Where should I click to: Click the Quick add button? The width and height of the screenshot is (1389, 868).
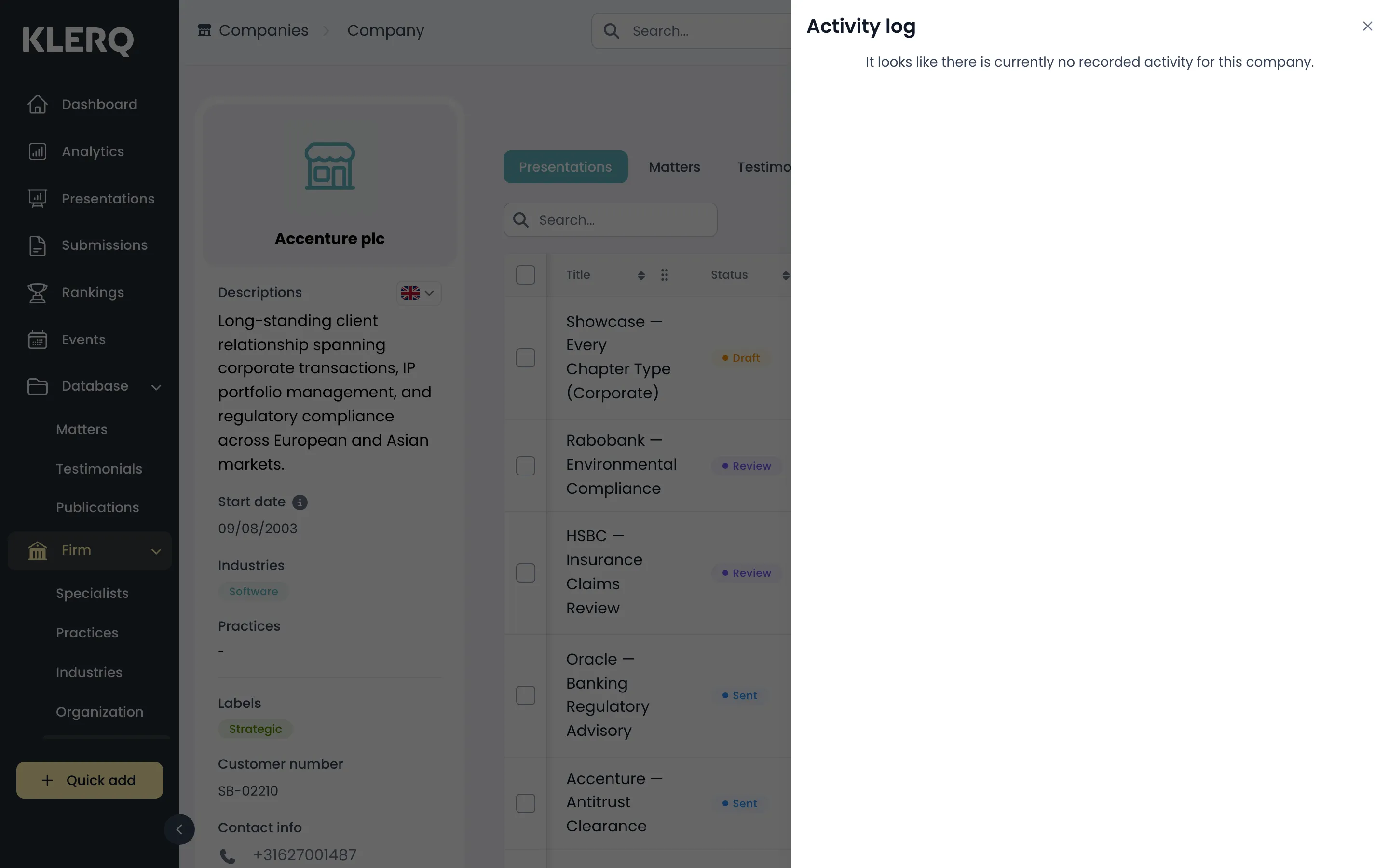90,780
